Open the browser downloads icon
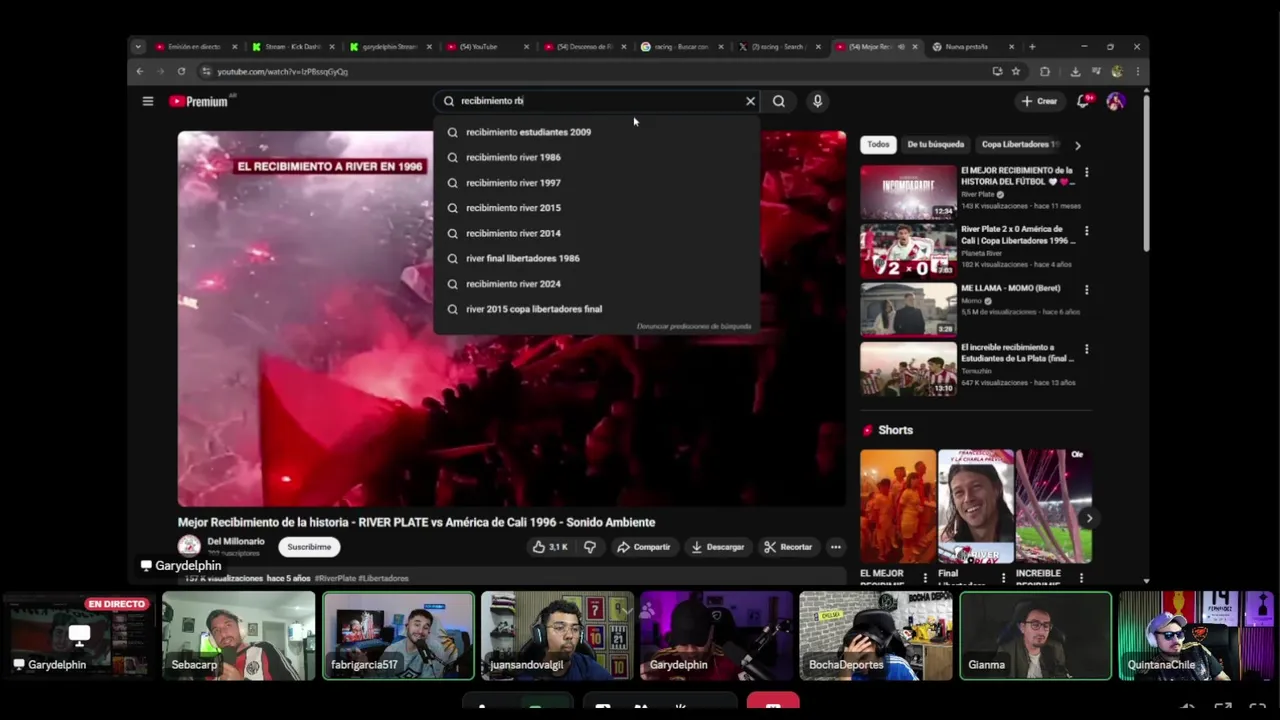This screenshot has width=1280, height=720. tap(1075, 71)
